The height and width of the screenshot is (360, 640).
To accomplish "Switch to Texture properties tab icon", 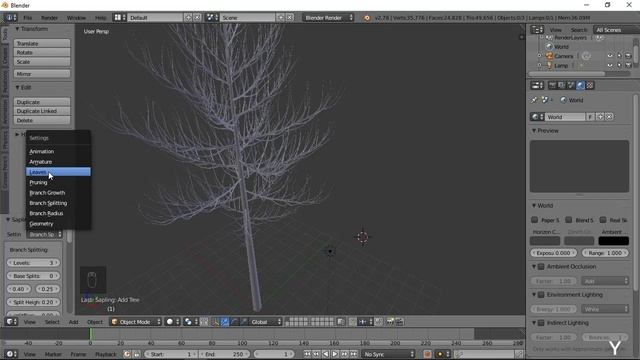I will [x=590, y=85].
